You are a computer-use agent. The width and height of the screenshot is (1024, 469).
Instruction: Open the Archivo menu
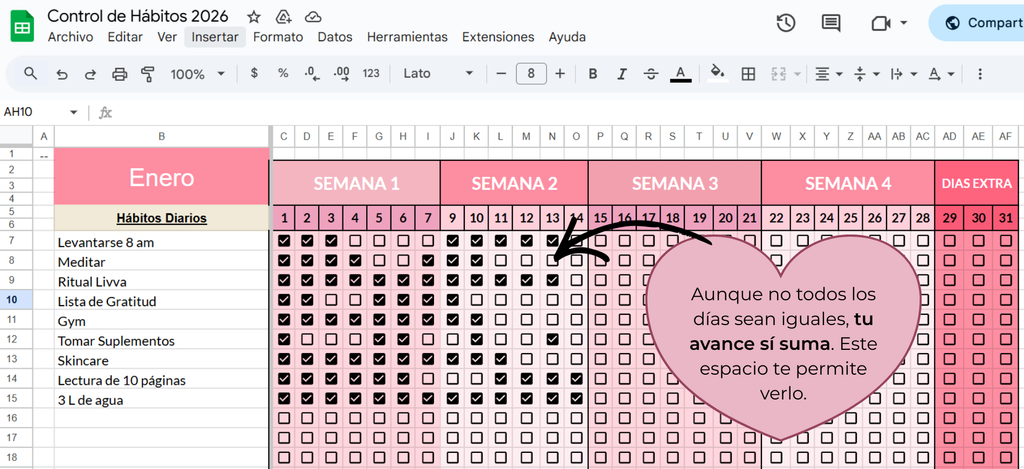[71, 37]
